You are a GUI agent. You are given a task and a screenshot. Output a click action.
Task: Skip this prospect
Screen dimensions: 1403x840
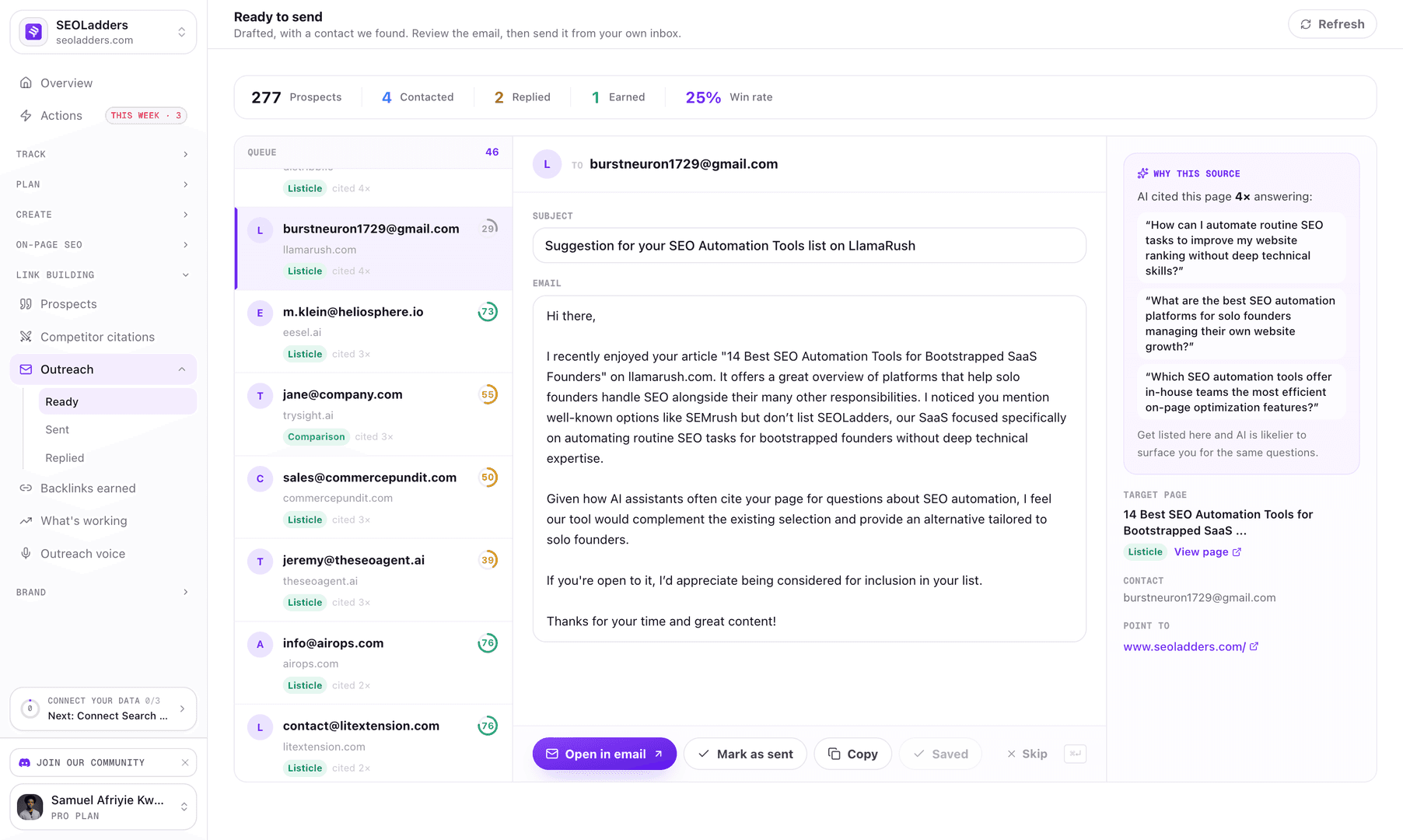[x=1027, y=754]
